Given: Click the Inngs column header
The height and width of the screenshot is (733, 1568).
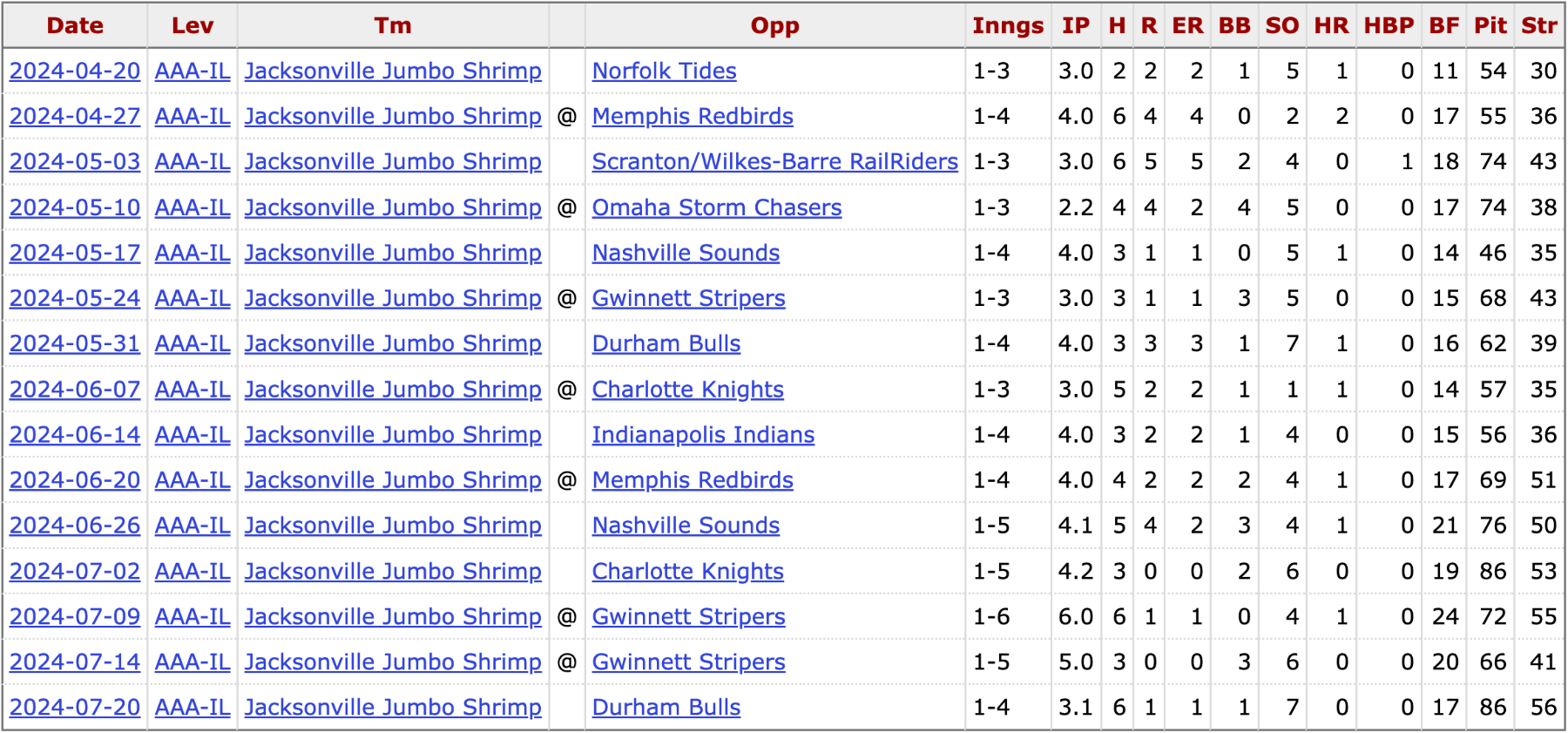Looking at the screenshot, I should pyautogui.click(x=1008, y=25).
